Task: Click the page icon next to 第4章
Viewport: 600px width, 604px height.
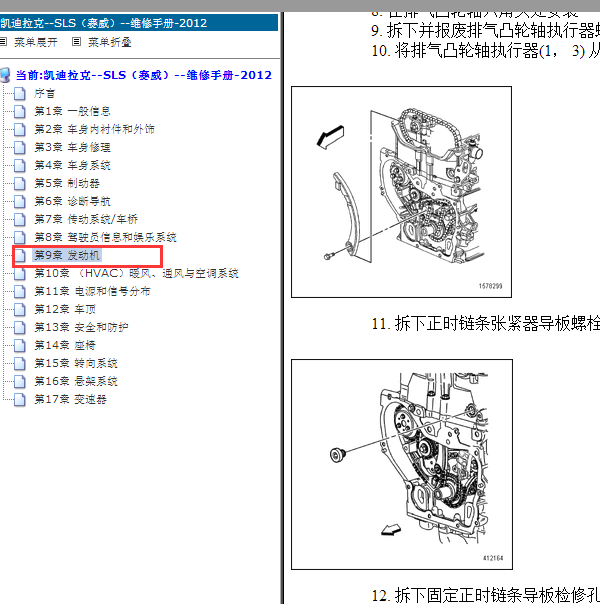Action: tap(20, 166)
